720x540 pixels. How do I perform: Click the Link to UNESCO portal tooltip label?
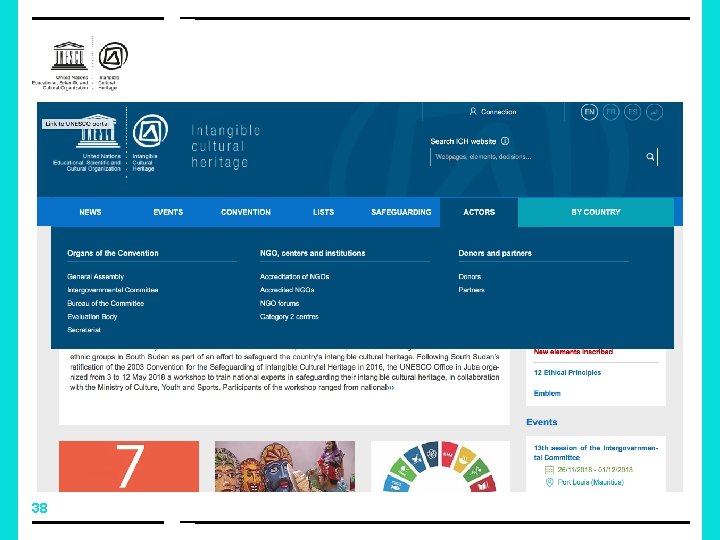pos(76,124)
